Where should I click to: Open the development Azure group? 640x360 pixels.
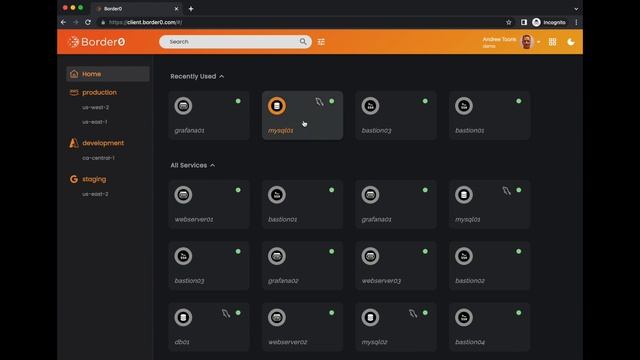[x=103, y=143]
